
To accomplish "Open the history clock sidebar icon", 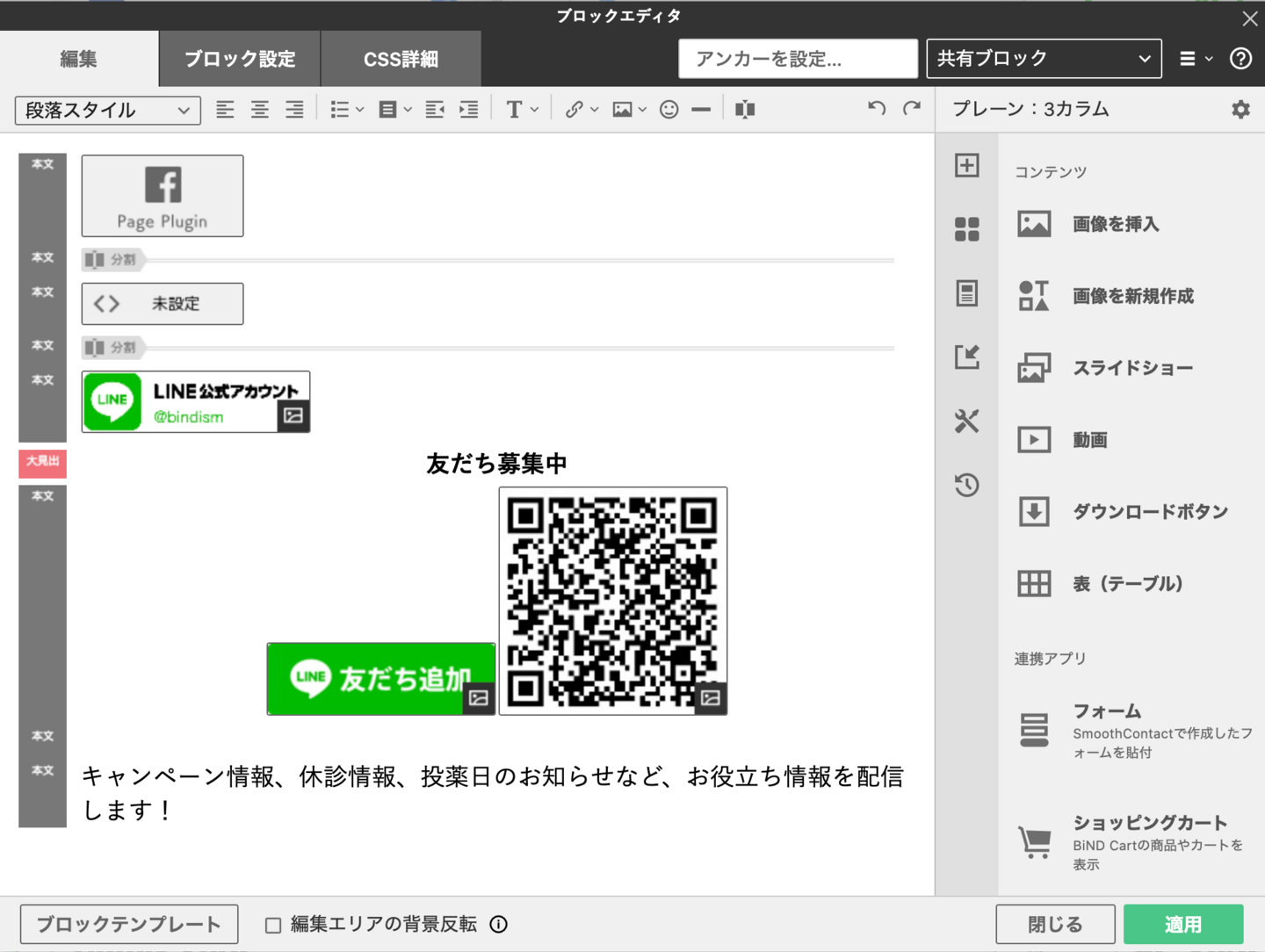I will click(x=967, y=485).
